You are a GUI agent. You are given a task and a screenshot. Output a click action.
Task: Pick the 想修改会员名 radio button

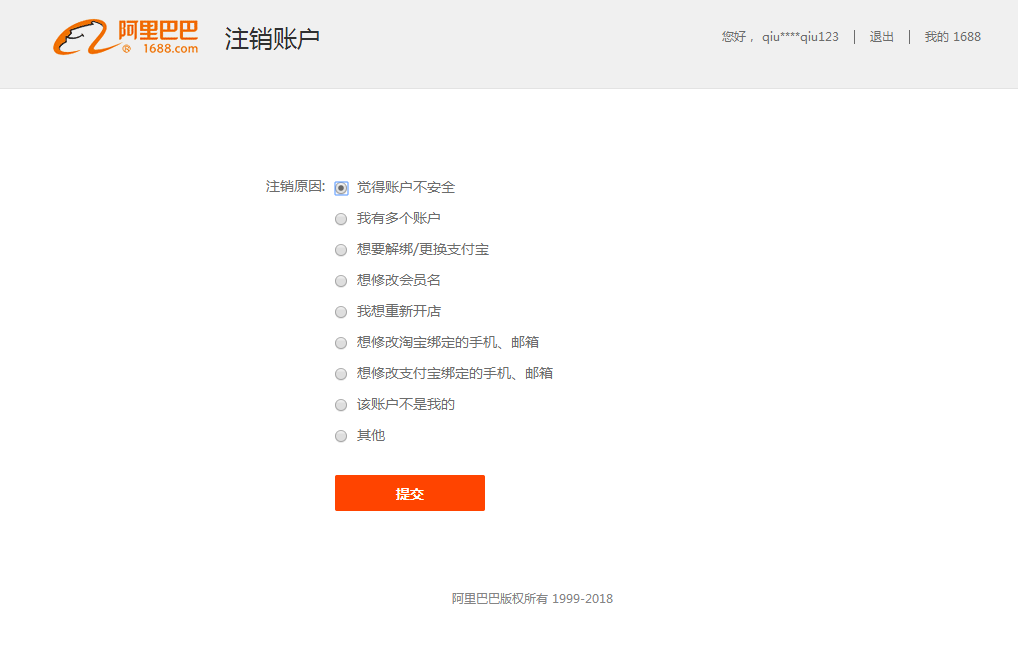(x=341, y=281)
